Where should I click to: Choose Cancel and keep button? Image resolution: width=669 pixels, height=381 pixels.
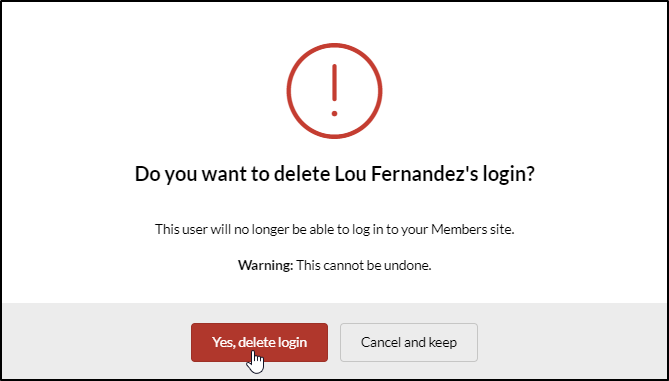pos(409,342)
